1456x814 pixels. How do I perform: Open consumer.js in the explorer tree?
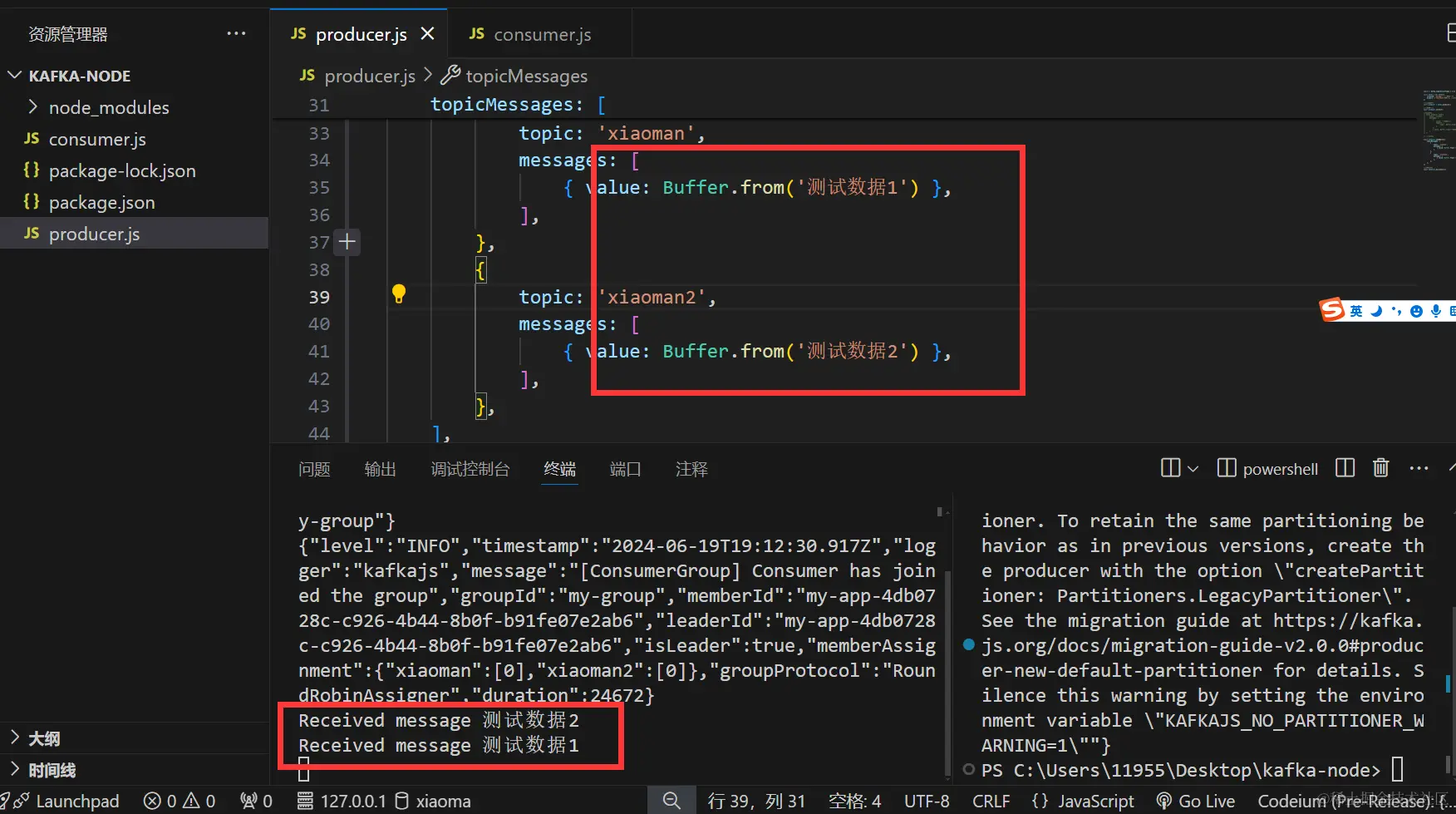click(x=97, y=139)
